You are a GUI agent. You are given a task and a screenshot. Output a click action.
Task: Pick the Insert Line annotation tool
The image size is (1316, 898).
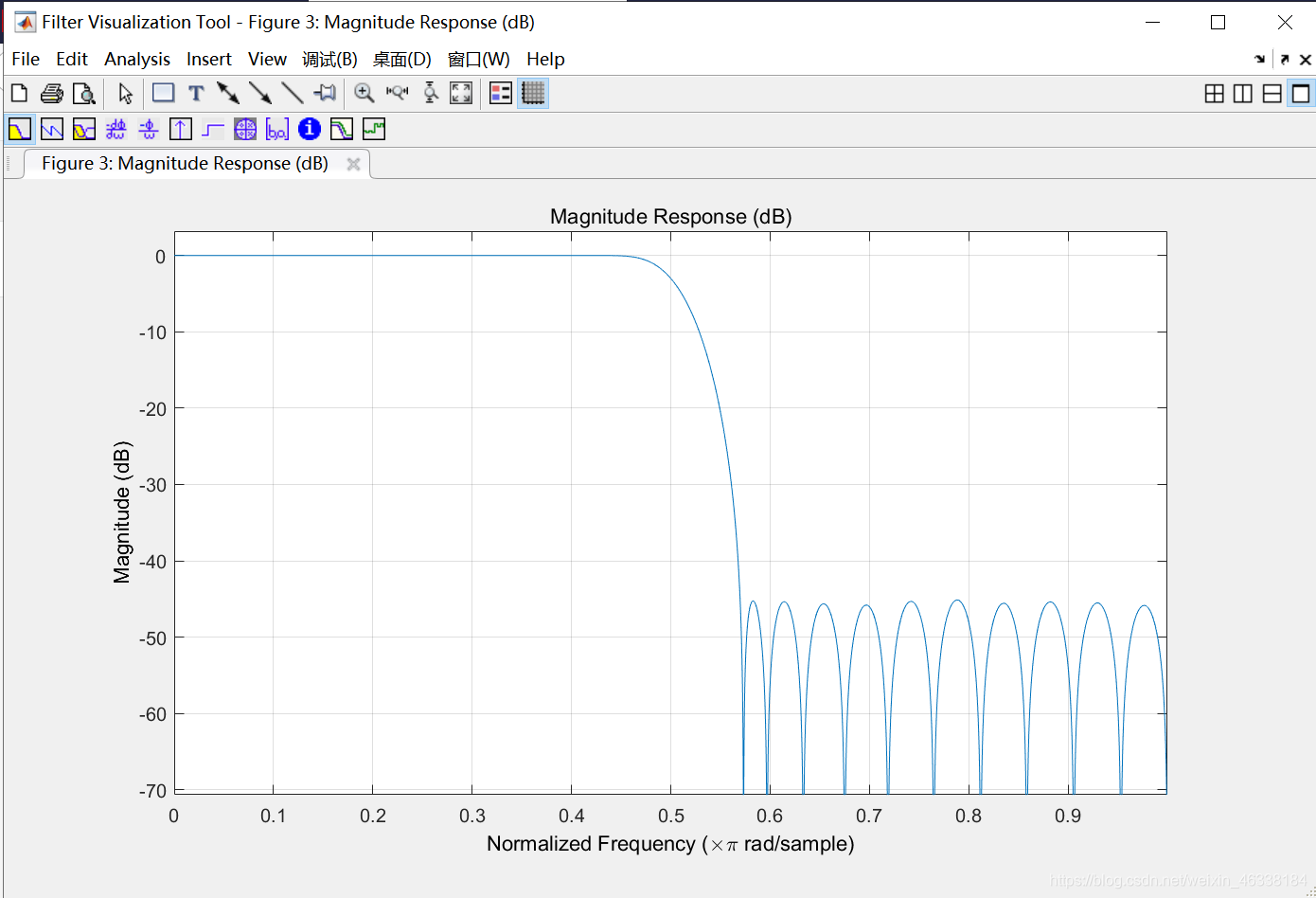pos(293,93)
